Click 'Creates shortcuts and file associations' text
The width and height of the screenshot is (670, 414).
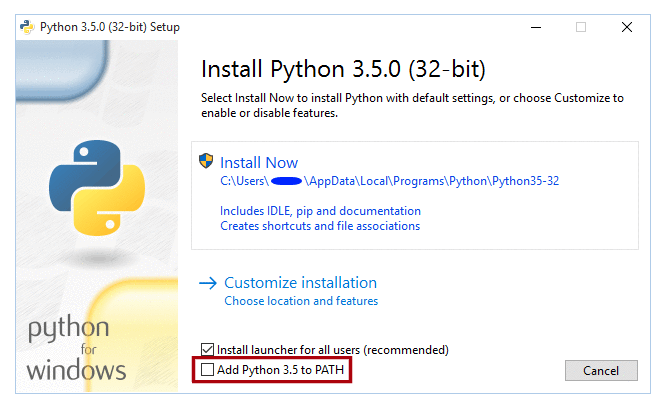pos(320,226)
